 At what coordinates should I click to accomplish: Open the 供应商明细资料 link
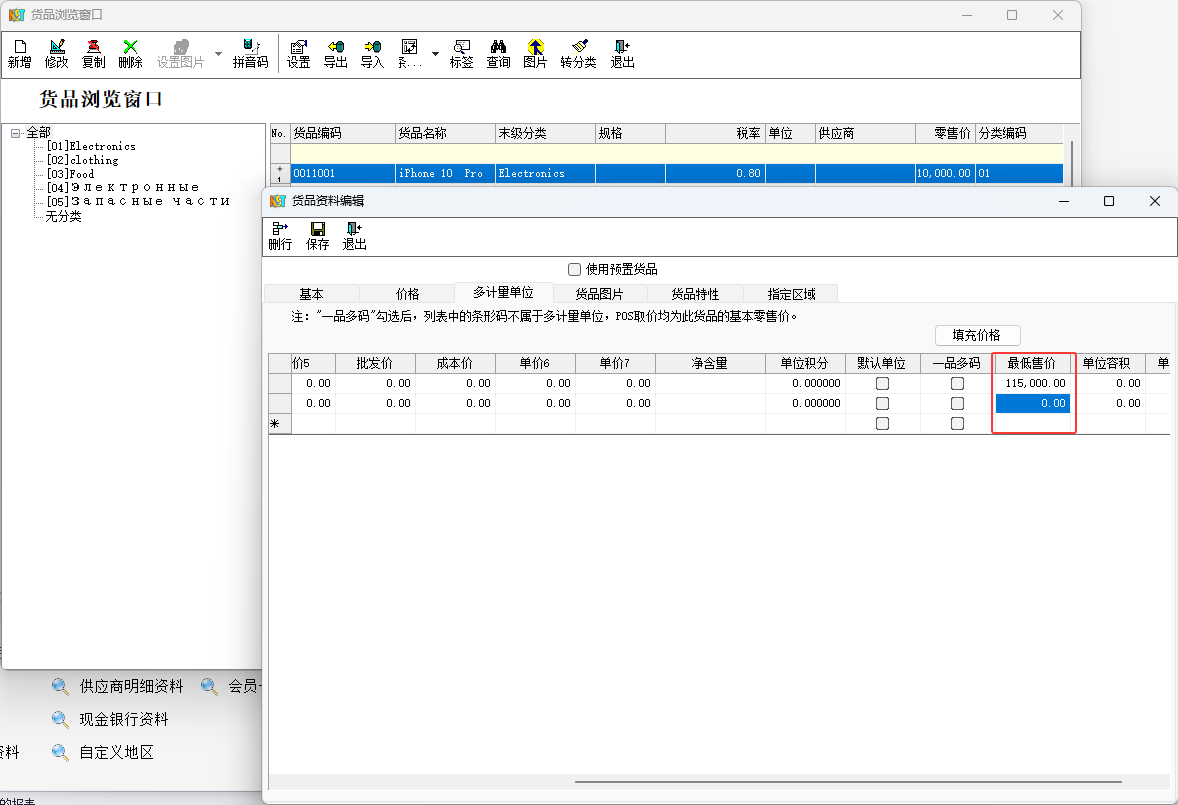(x=131, y=686)
